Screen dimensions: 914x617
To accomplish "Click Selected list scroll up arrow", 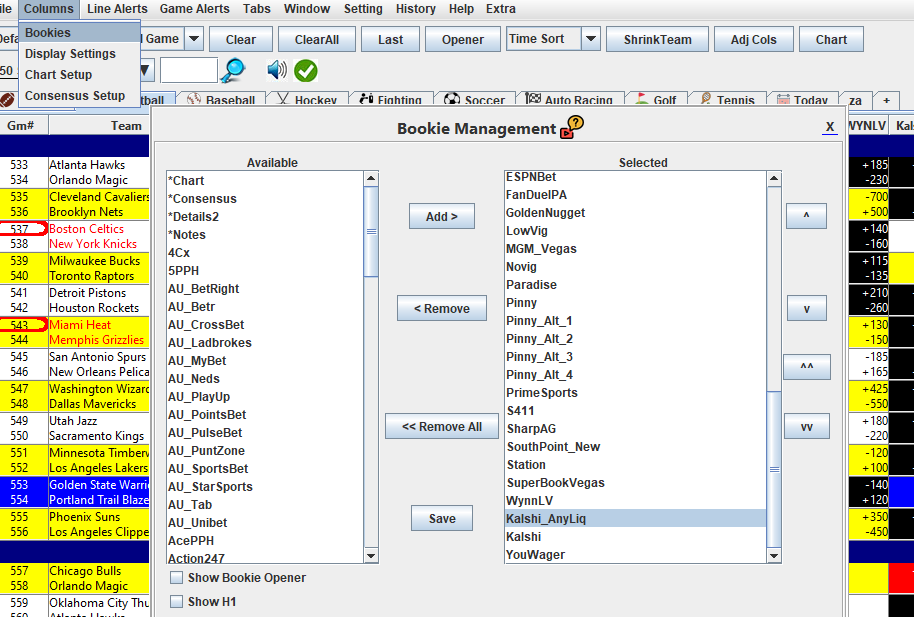I will [774, 178].
